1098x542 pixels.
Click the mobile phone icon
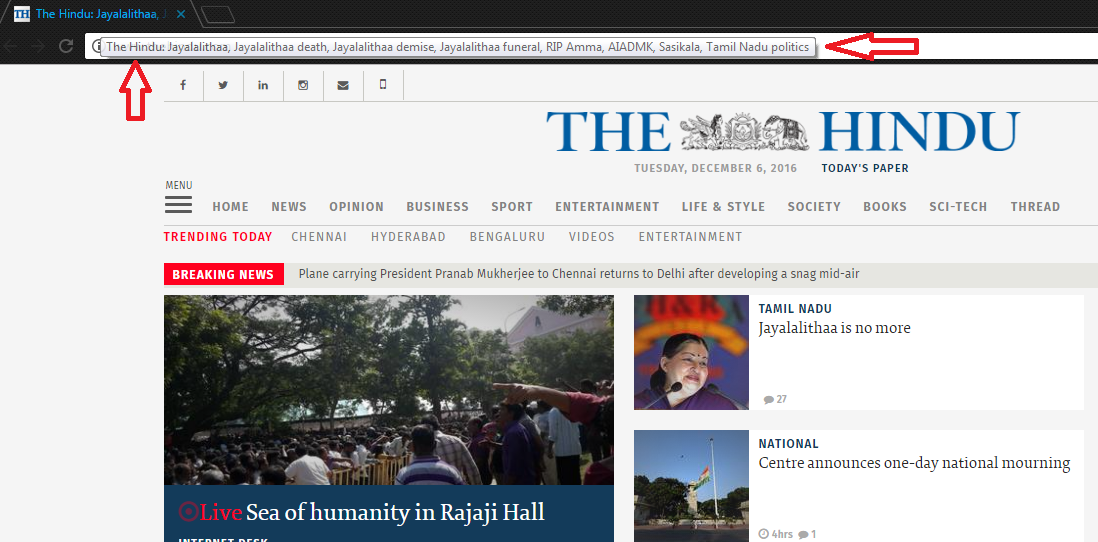click(x=382, y=84)
